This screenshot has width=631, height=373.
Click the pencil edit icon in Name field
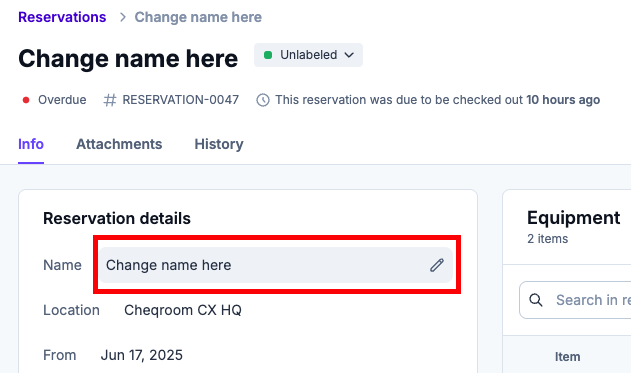coord(437,265)
